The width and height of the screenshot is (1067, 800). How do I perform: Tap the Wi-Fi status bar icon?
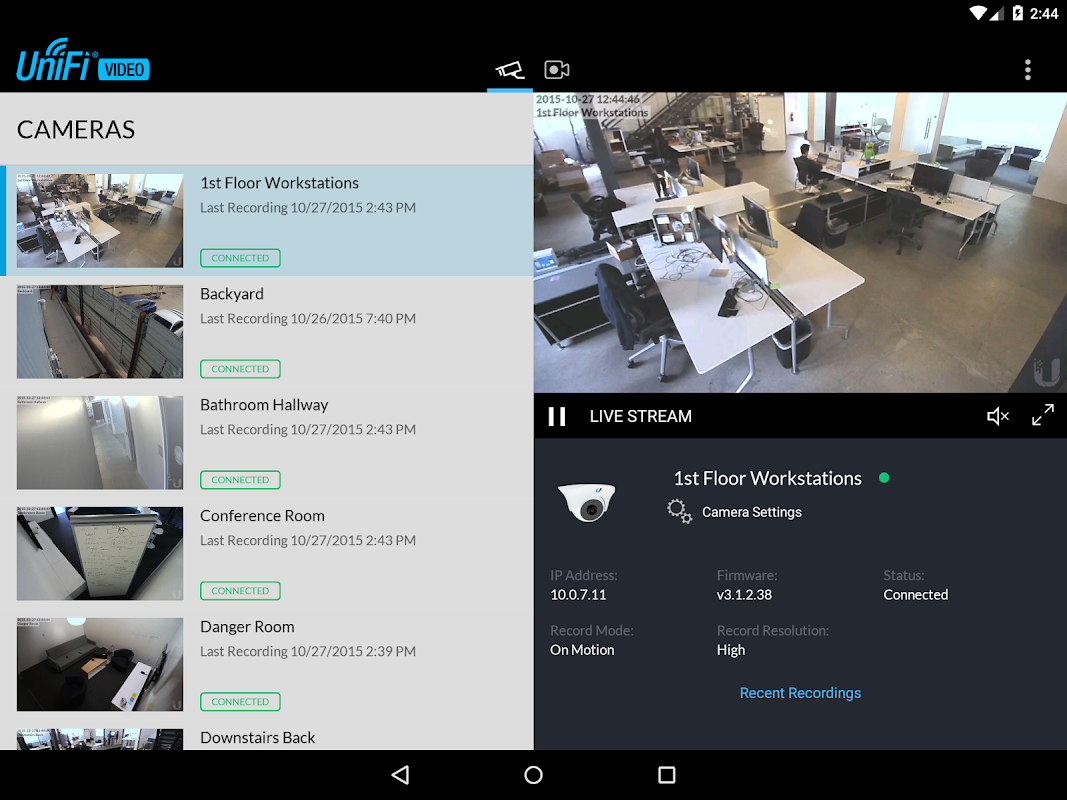(x=978, y=13)
